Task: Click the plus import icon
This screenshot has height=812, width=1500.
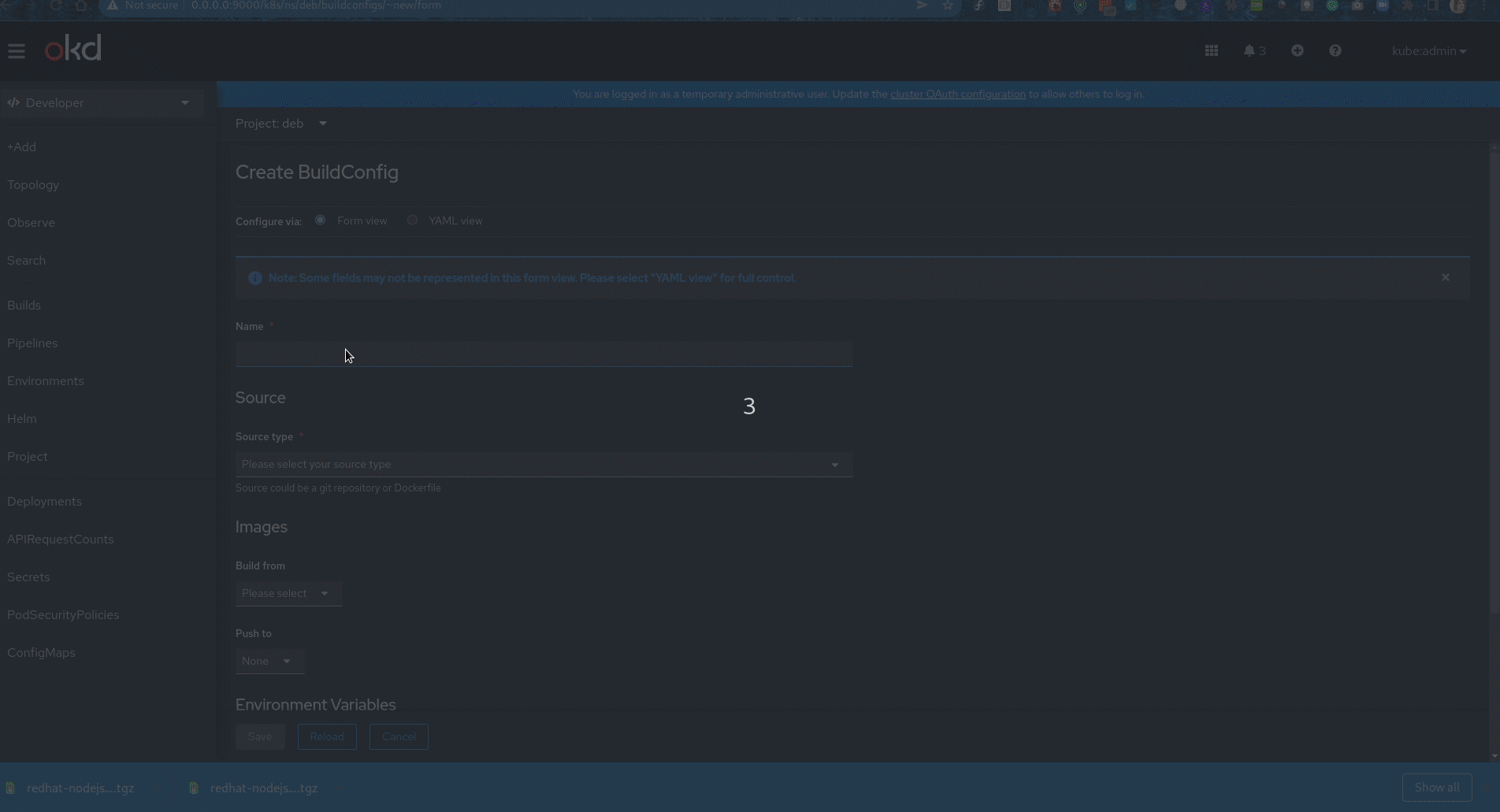Action: pyautogui.click(x=1297, y=50)
